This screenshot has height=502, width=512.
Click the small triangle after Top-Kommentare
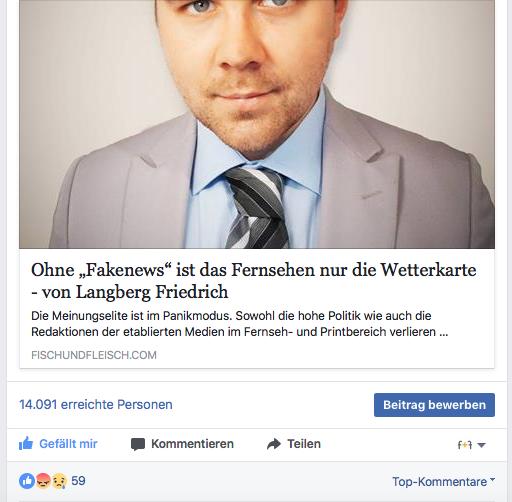tap(492, 480)
